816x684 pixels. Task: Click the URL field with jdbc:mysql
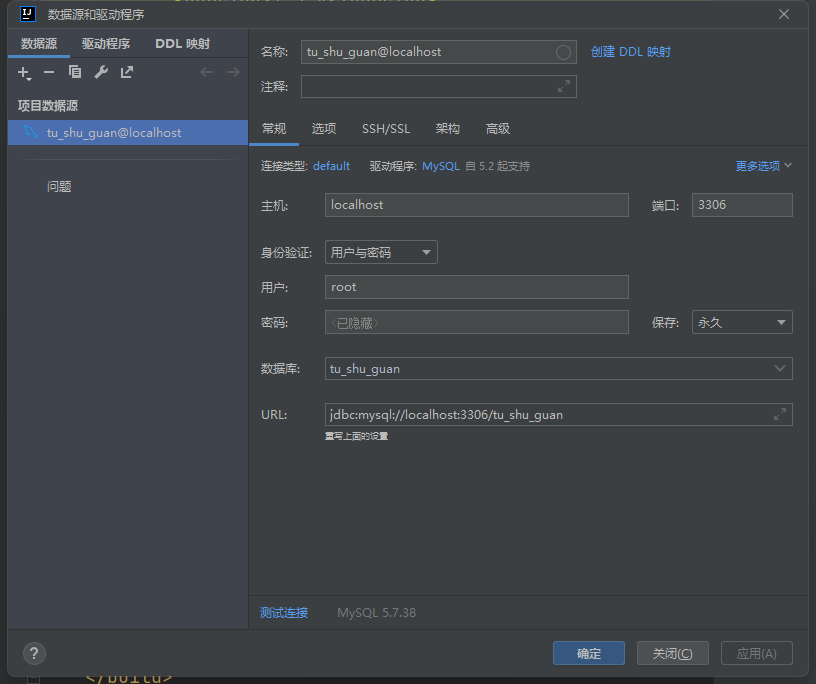tap(558, 415)
